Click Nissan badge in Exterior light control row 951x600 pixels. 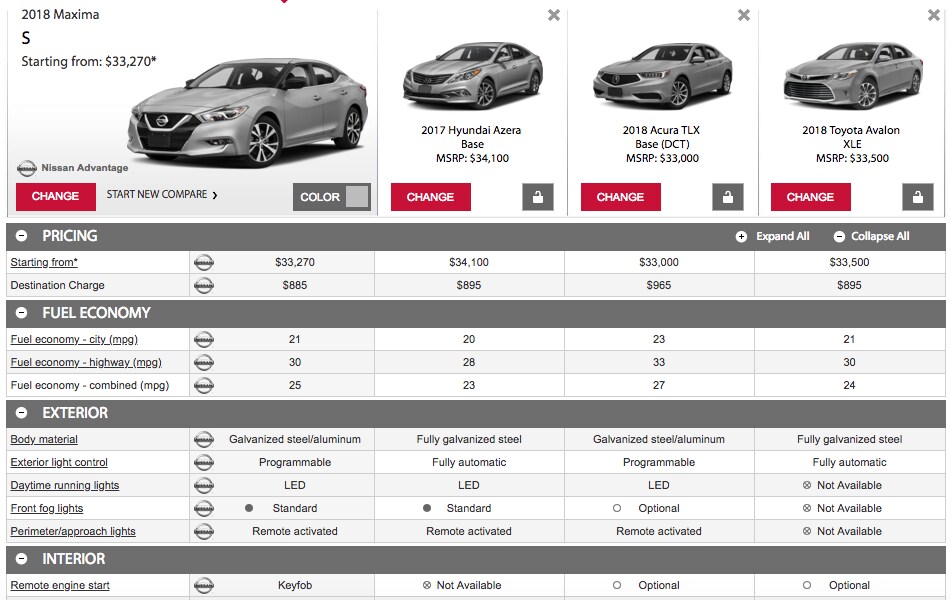click(204, 462)
